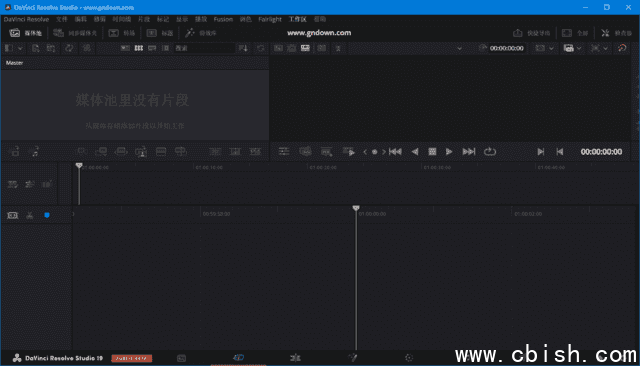Click the Relink media chain icon

(87, 48)
